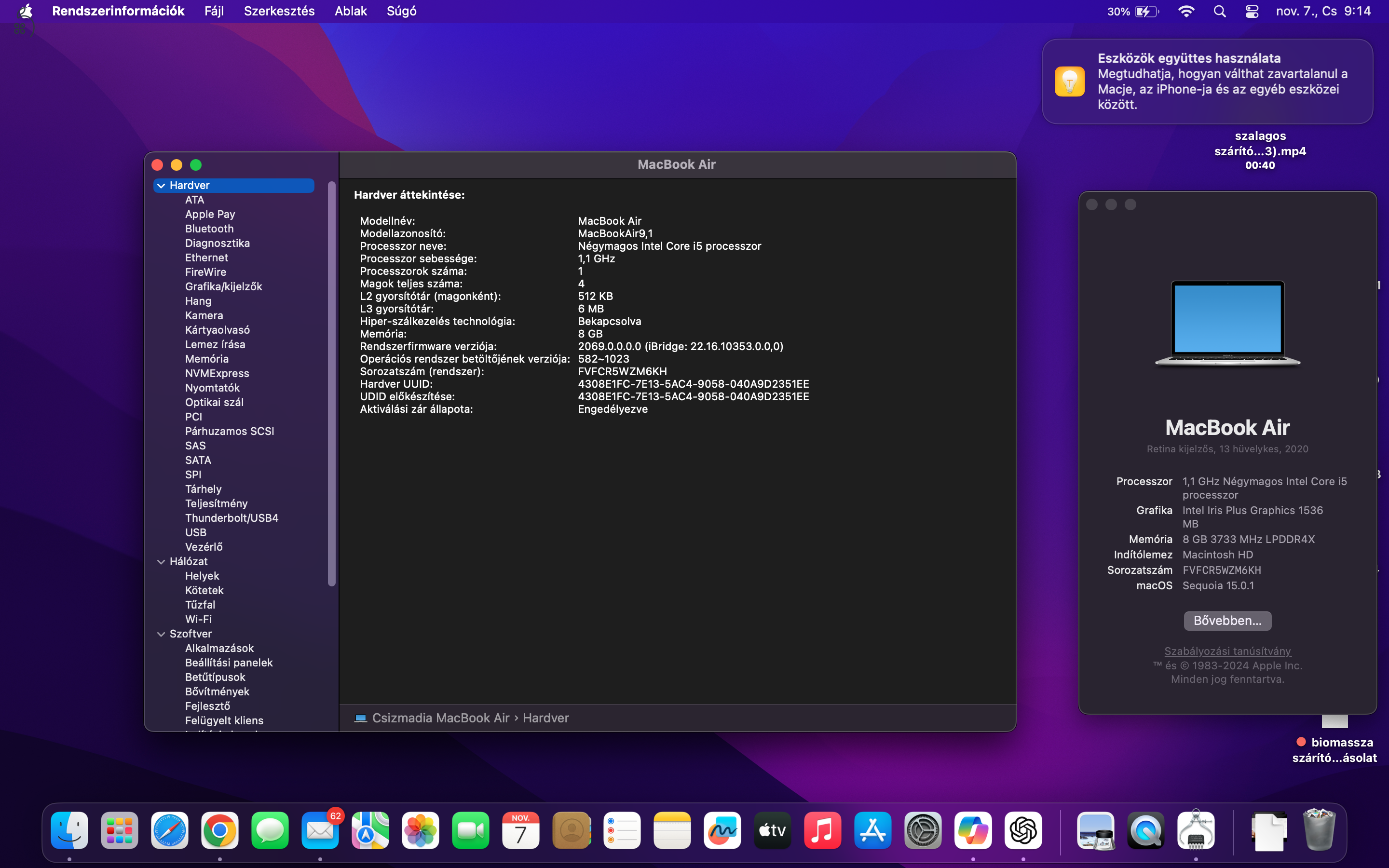The width and height of the screenshot is (1389, 868).
Task: Open Finder from the dock
Action: point(69,830)
